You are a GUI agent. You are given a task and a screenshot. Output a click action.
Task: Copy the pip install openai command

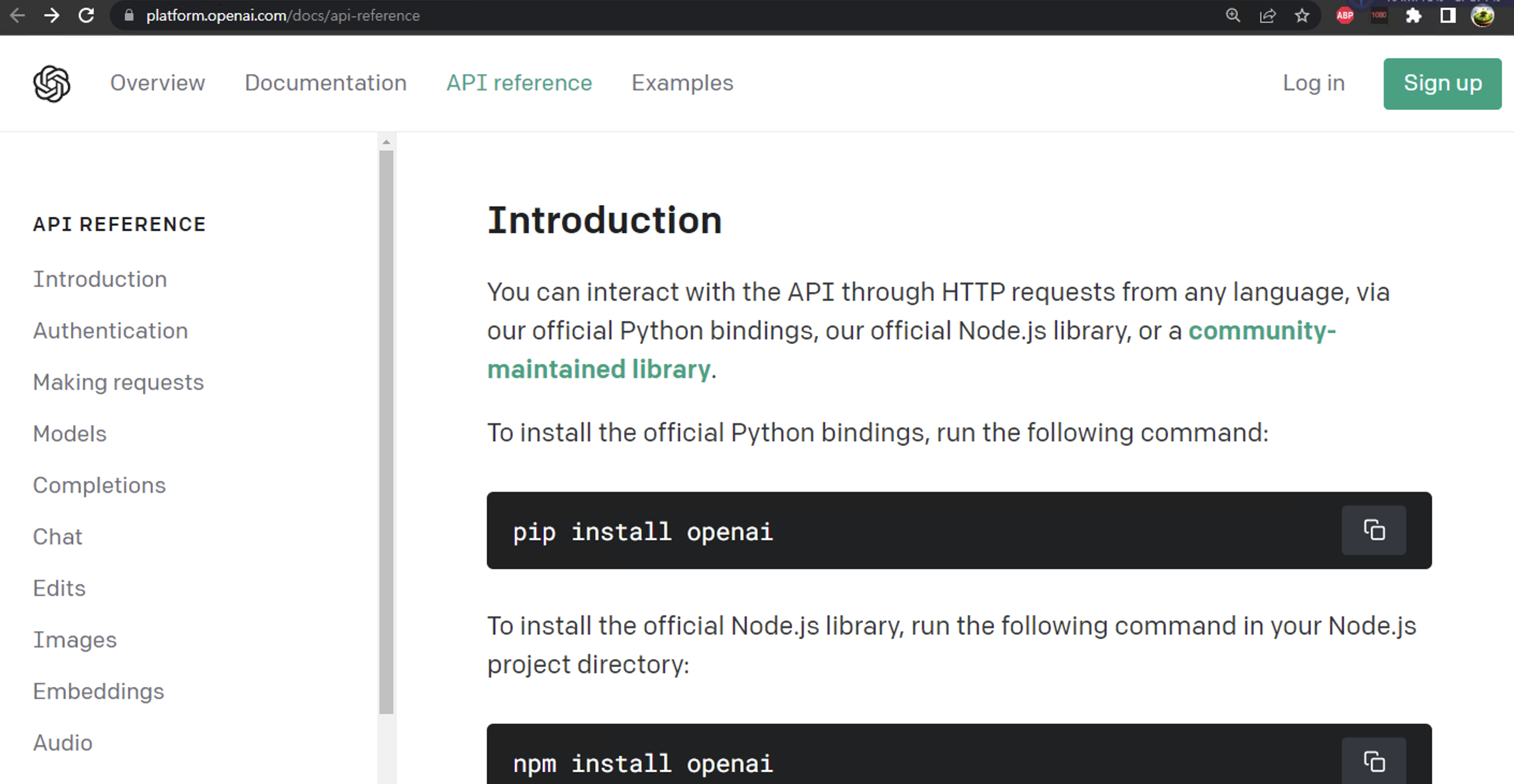click(1374, 529)
